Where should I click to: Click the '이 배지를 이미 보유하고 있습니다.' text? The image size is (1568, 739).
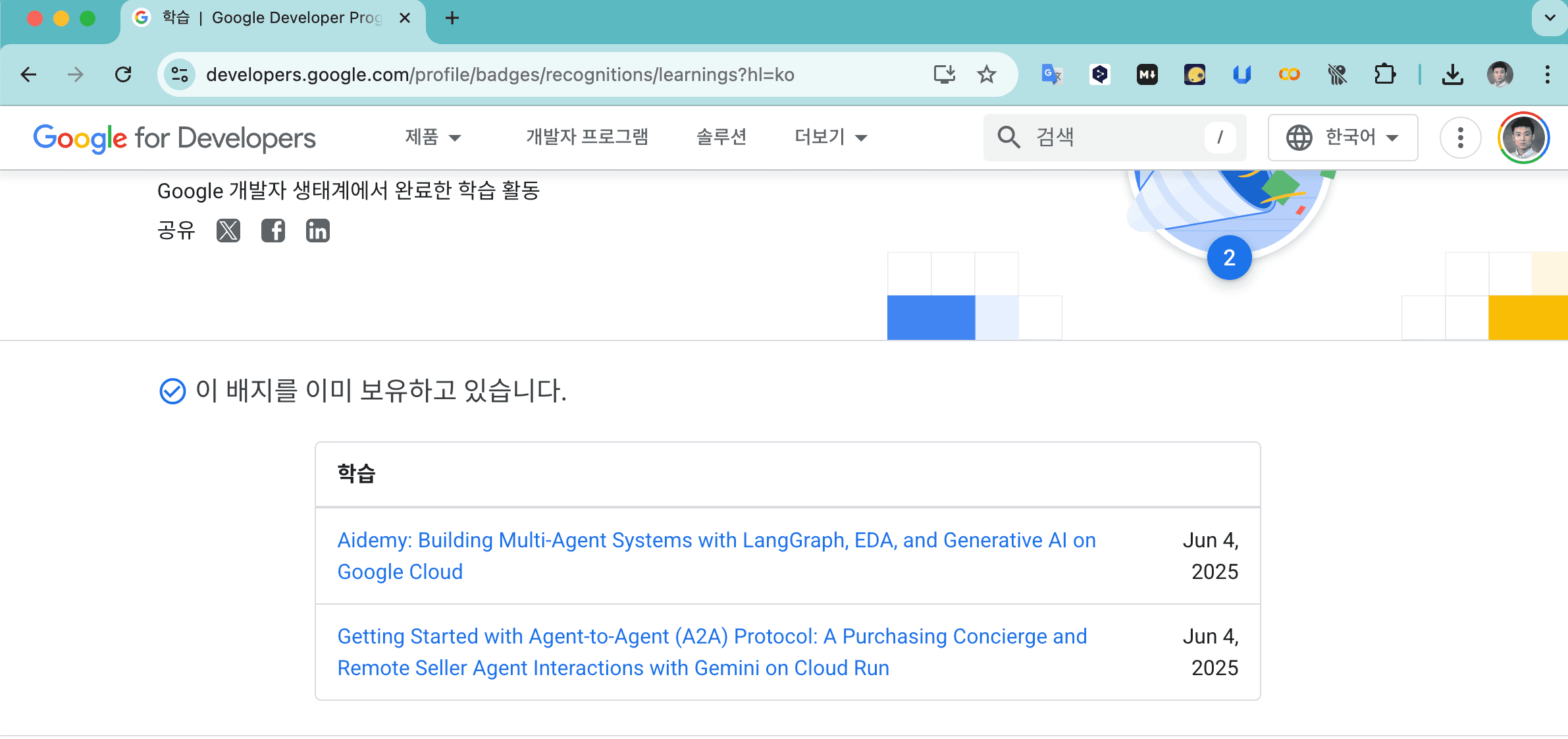pos(381,391)
